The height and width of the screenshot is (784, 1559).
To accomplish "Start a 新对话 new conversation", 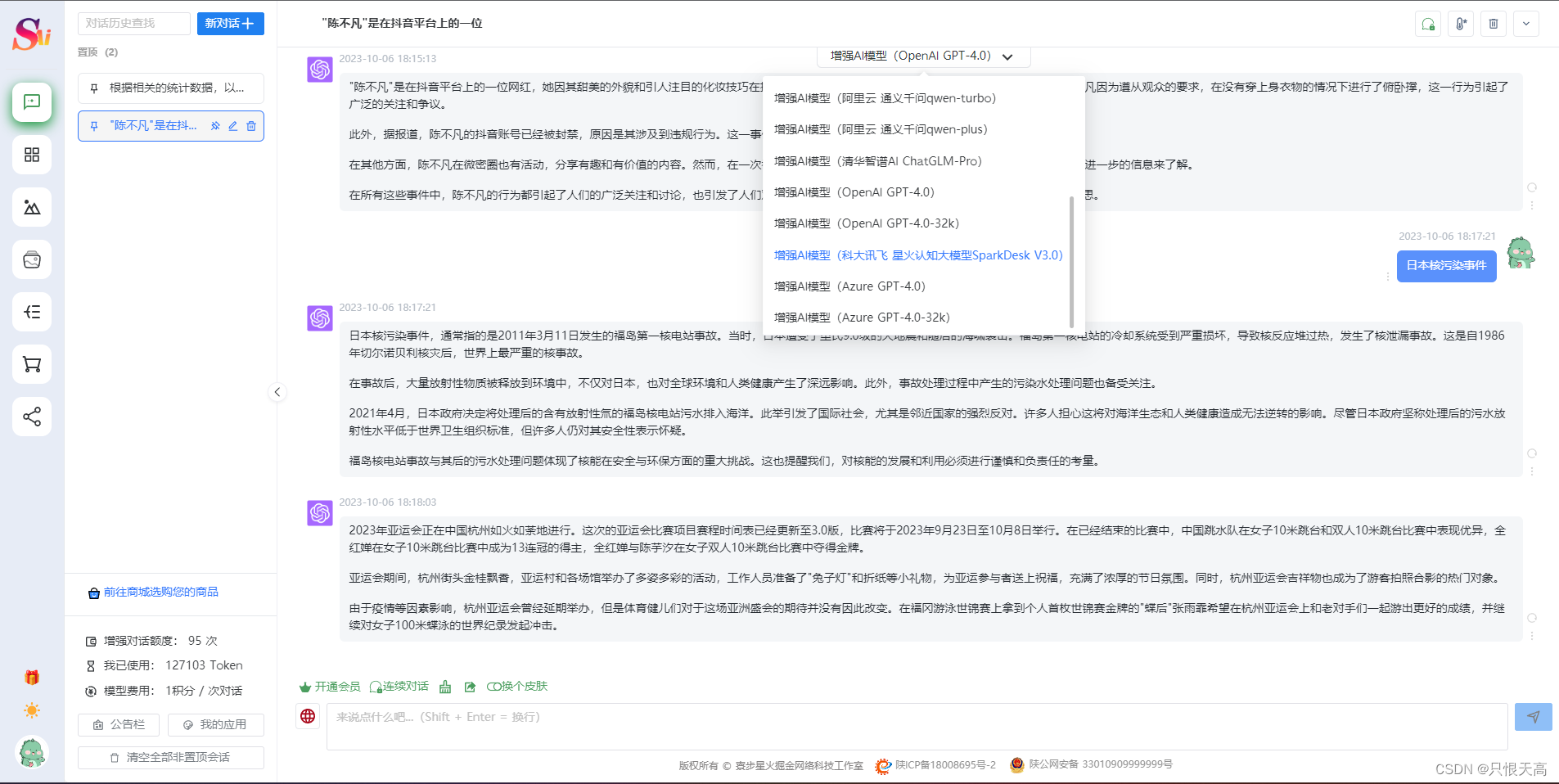I will pos(230,24).
